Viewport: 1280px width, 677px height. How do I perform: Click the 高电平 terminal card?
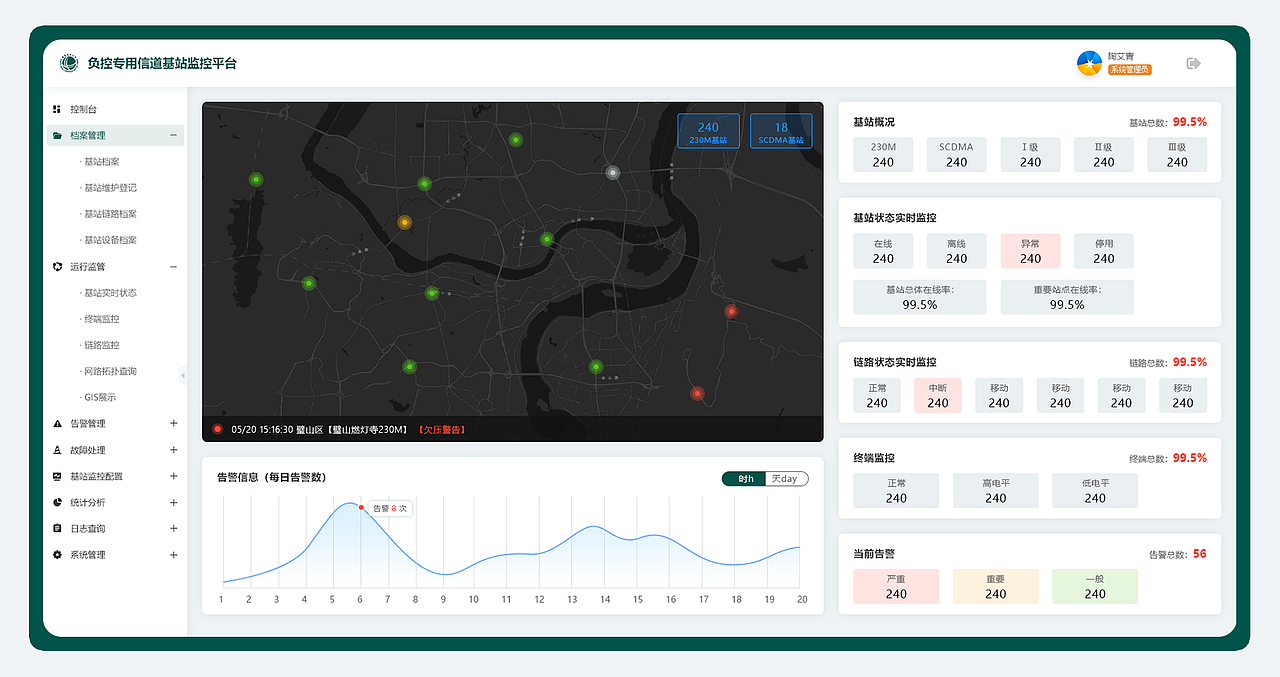[x=996, y=490]
